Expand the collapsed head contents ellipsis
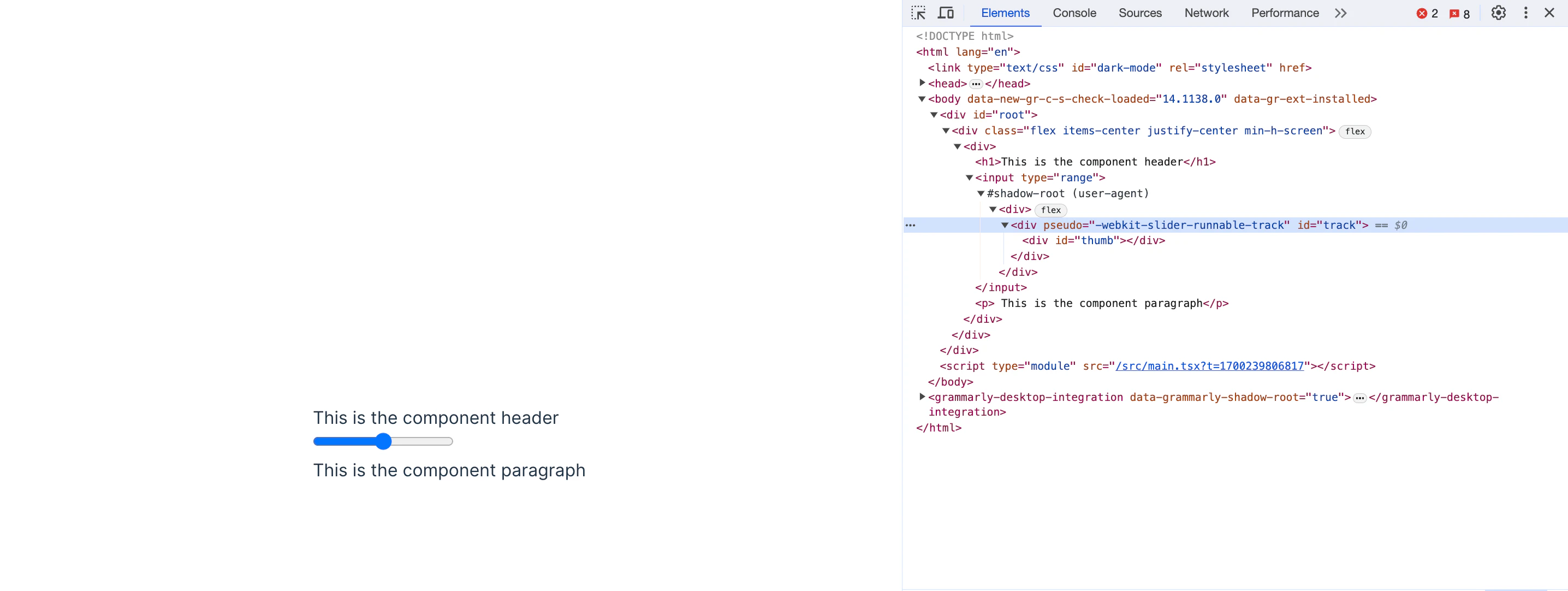The image size is (1568, 591). click(x=976, y=84)
